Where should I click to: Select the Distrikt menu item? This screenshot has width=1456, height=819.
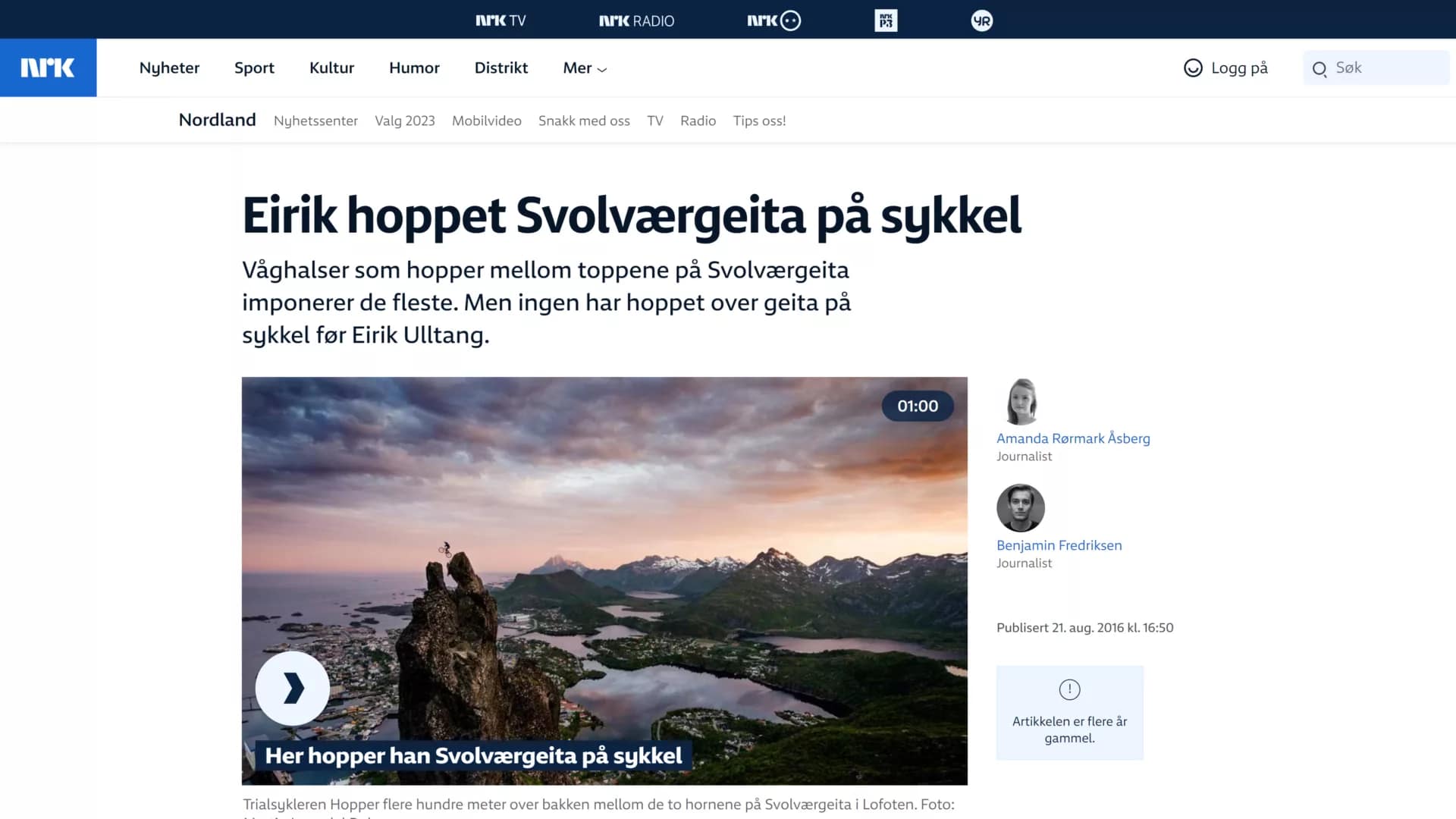coord(500,68)
